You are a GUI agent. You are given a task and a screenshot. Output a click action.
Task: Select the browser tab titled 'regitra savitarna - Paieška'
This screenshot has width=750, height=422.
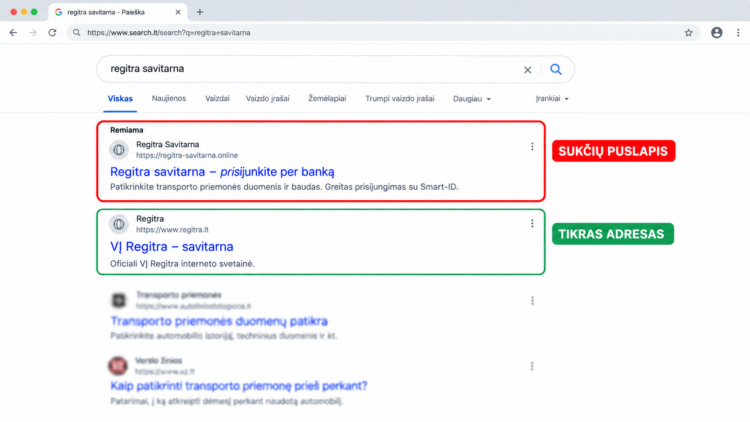pos(117,12)
